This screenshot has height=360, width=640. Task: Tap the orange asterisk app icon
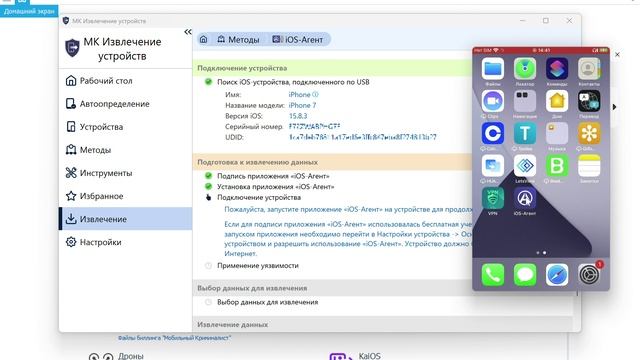pyautogui.click(x=589, y=133)
